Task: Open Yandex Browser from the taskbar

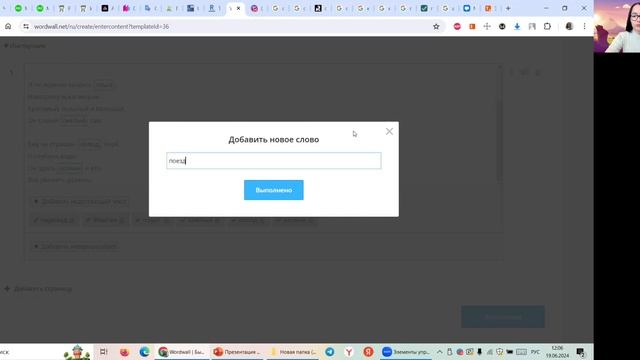Action: pyautogui.click(x=349, y=352)
